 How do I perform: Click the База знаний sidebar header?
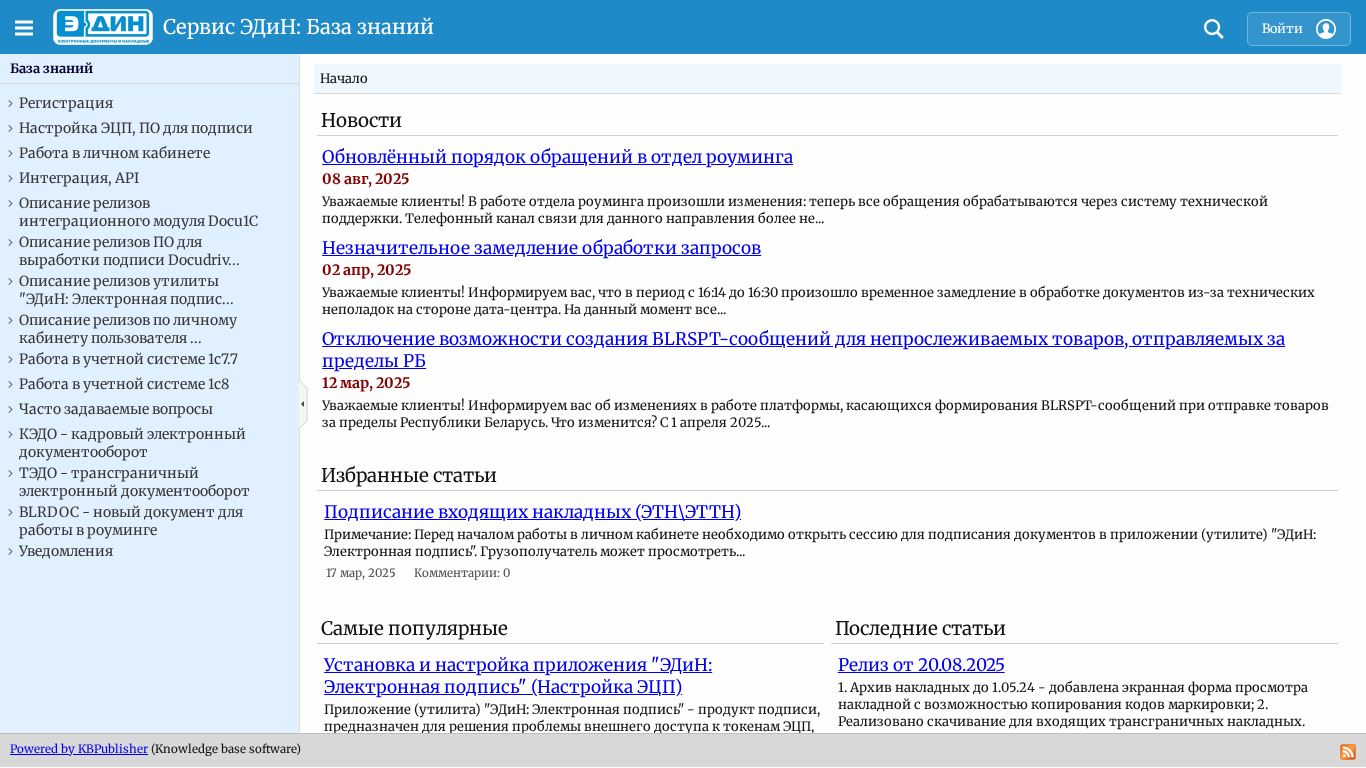[52, 69]
